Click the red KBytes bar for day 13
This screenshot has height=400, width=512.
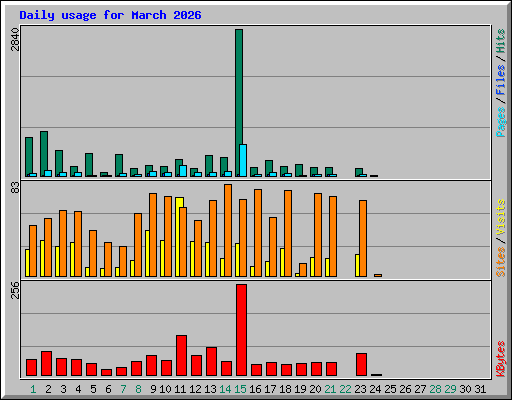click(x=211, y=362)
